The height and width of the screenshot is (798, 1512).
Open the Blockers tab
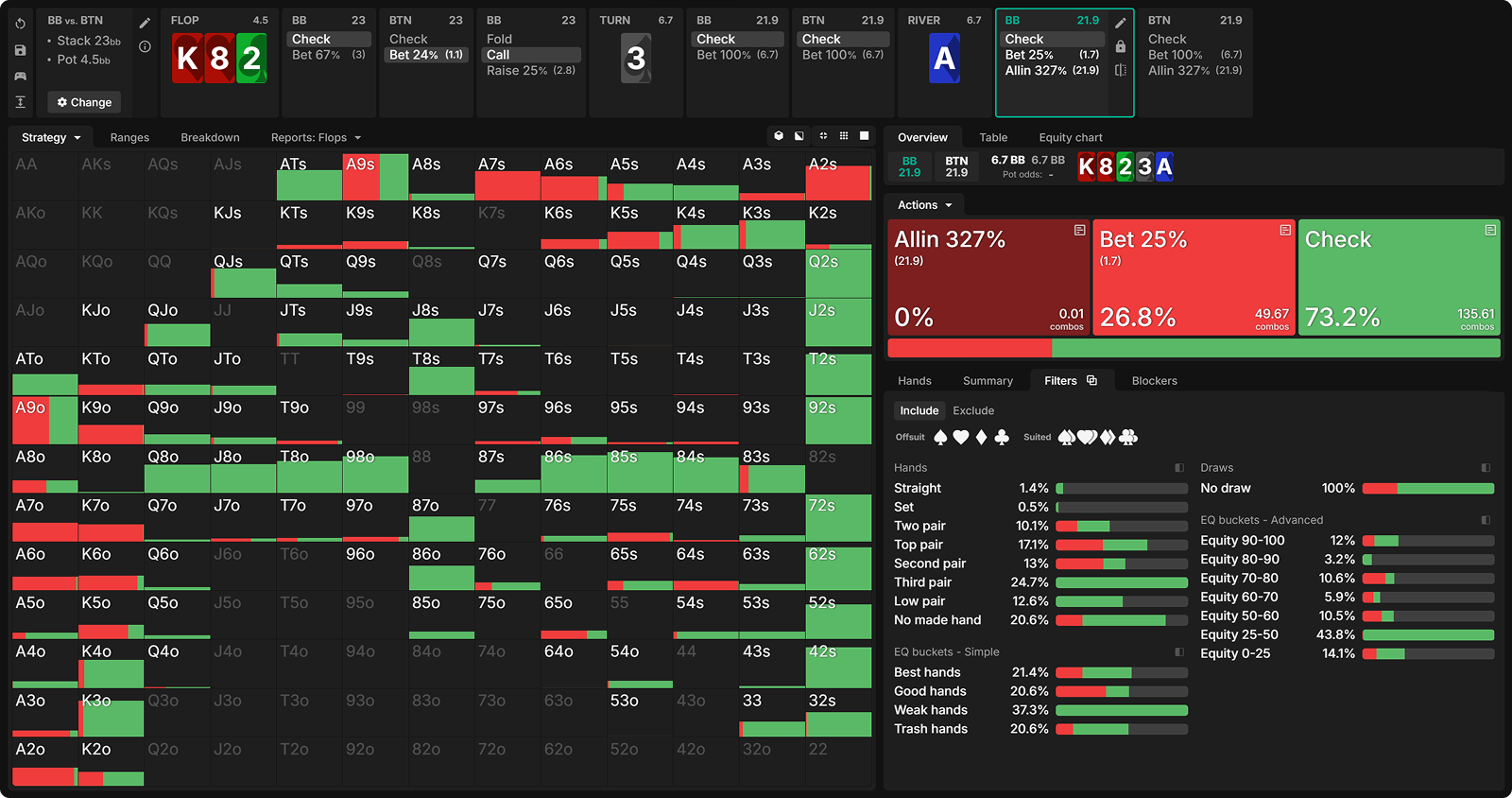tap(1154, 381)
